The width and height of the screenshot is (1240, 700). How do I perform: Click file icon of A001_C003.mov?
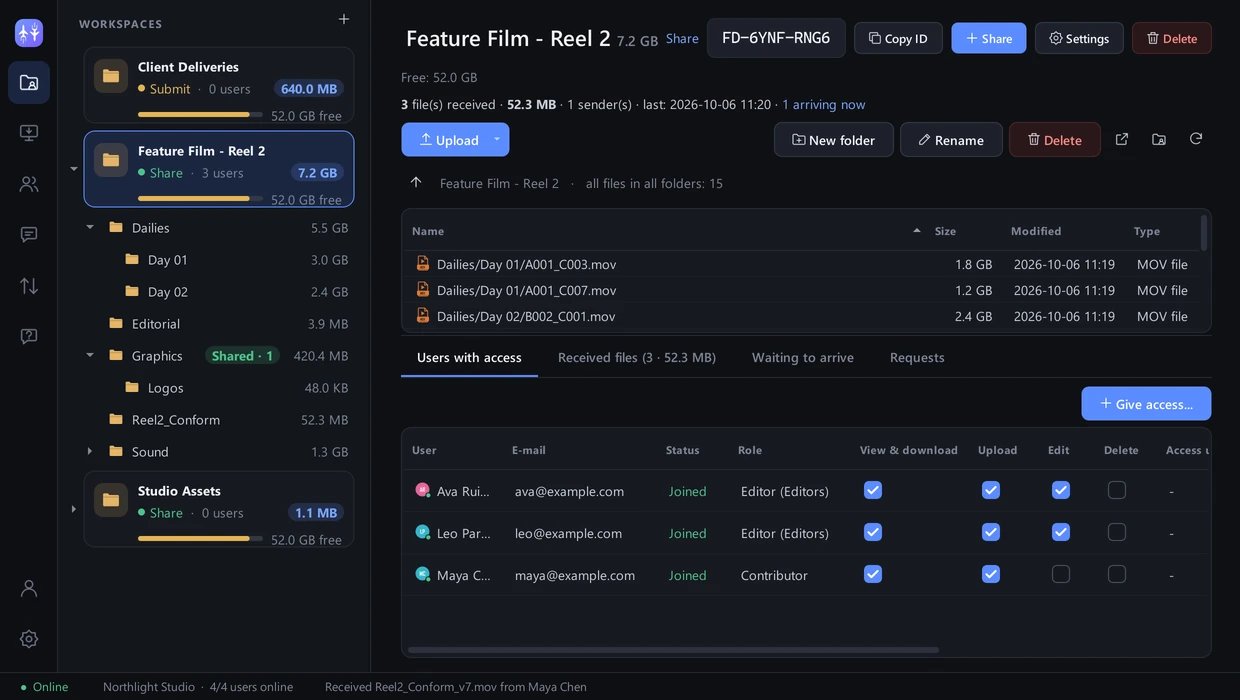(x=423, y=264)
